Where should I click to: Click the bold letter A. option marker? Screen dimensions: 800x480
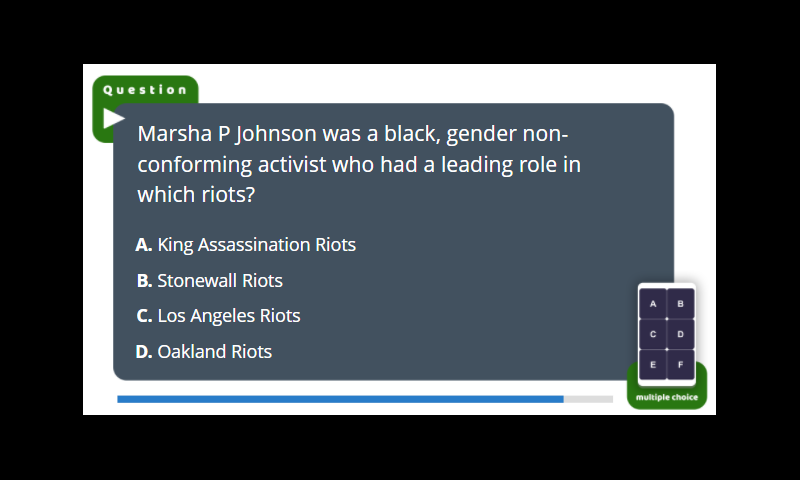coord(144,245)
